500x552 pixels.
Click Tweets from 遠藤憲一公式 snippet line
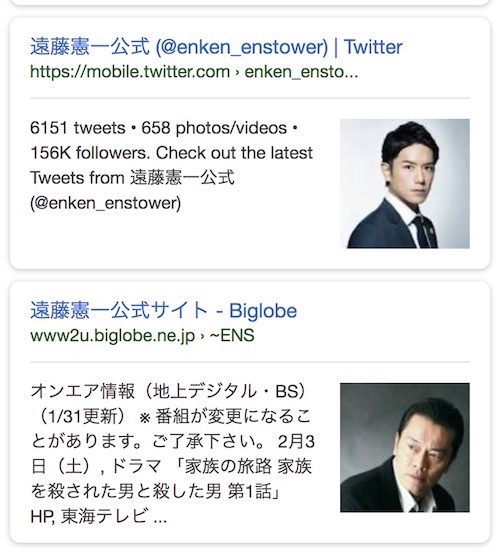coord(132,178)
